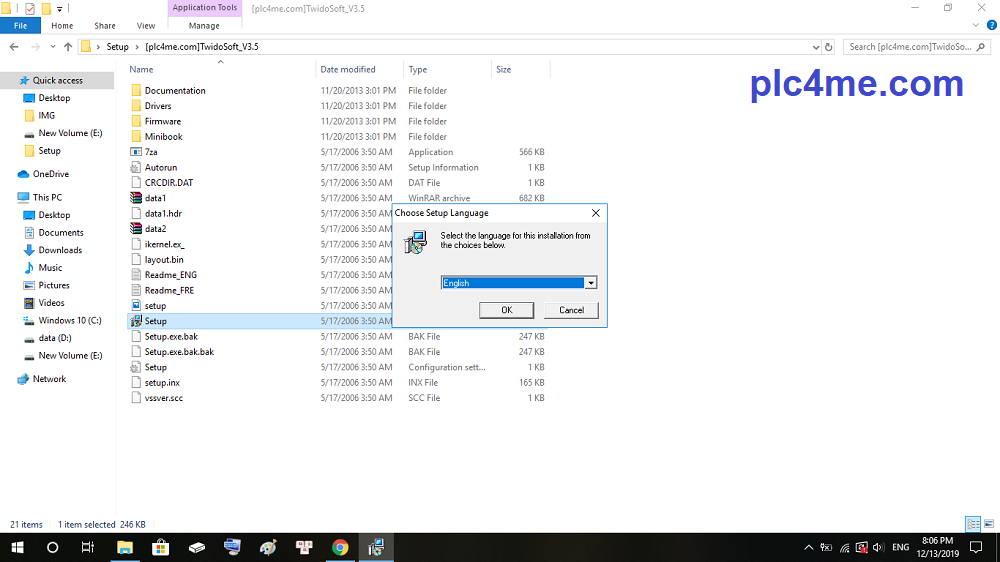Open File Explorer from the taskbar
This screenshot has height=562, width=1000.
click(x=125, y=547)
